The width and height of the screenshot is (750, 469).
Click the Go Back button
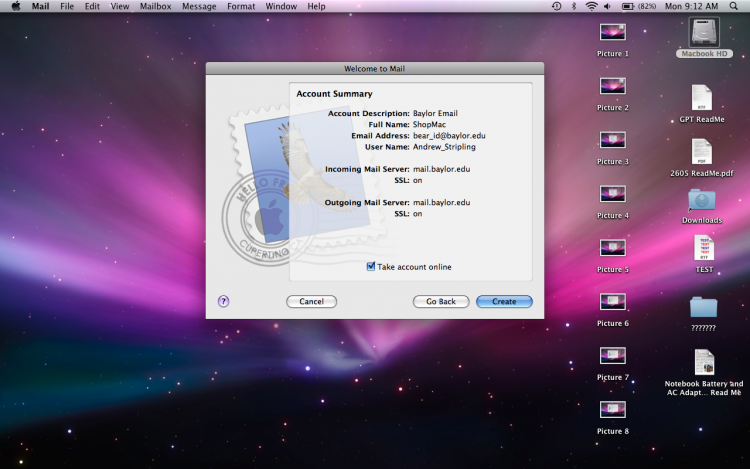click(x=441, y=301)
